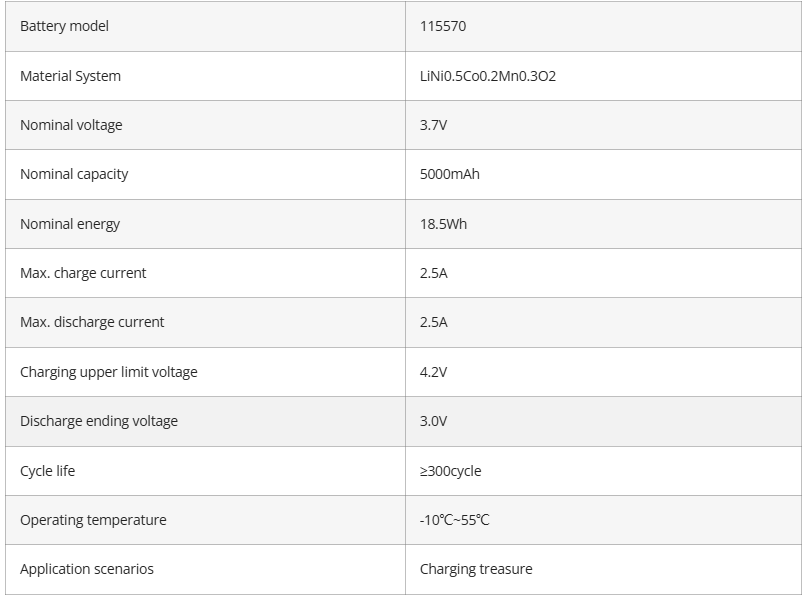Click the Nominal energy label

70,224
